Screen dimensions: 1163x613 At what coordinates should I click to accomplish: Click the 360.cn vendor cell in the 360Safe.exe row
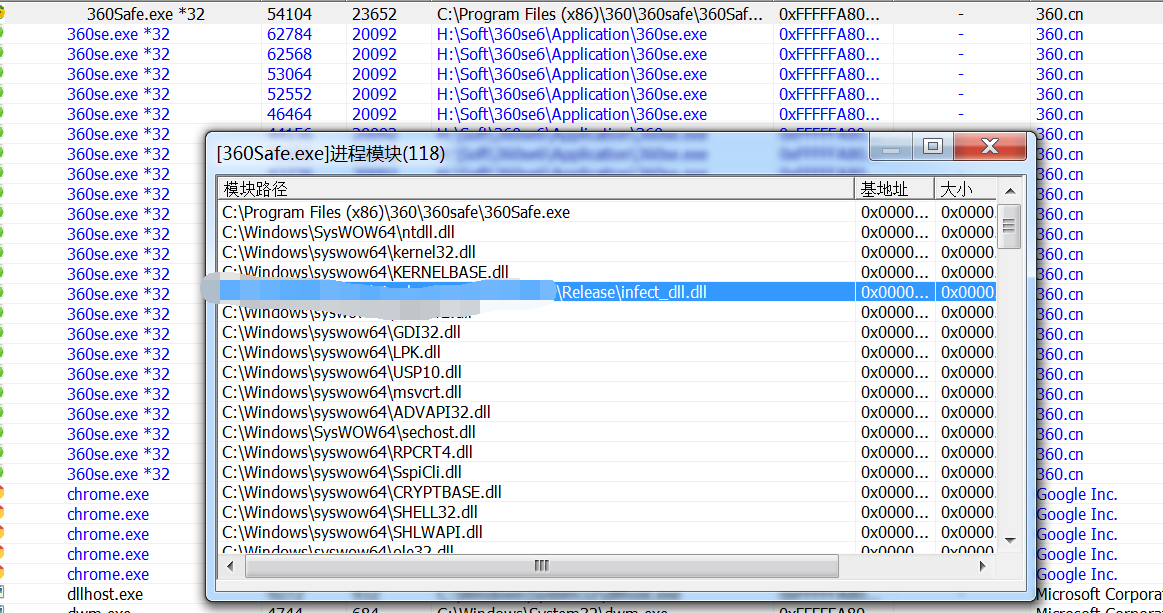point(1059,14)
